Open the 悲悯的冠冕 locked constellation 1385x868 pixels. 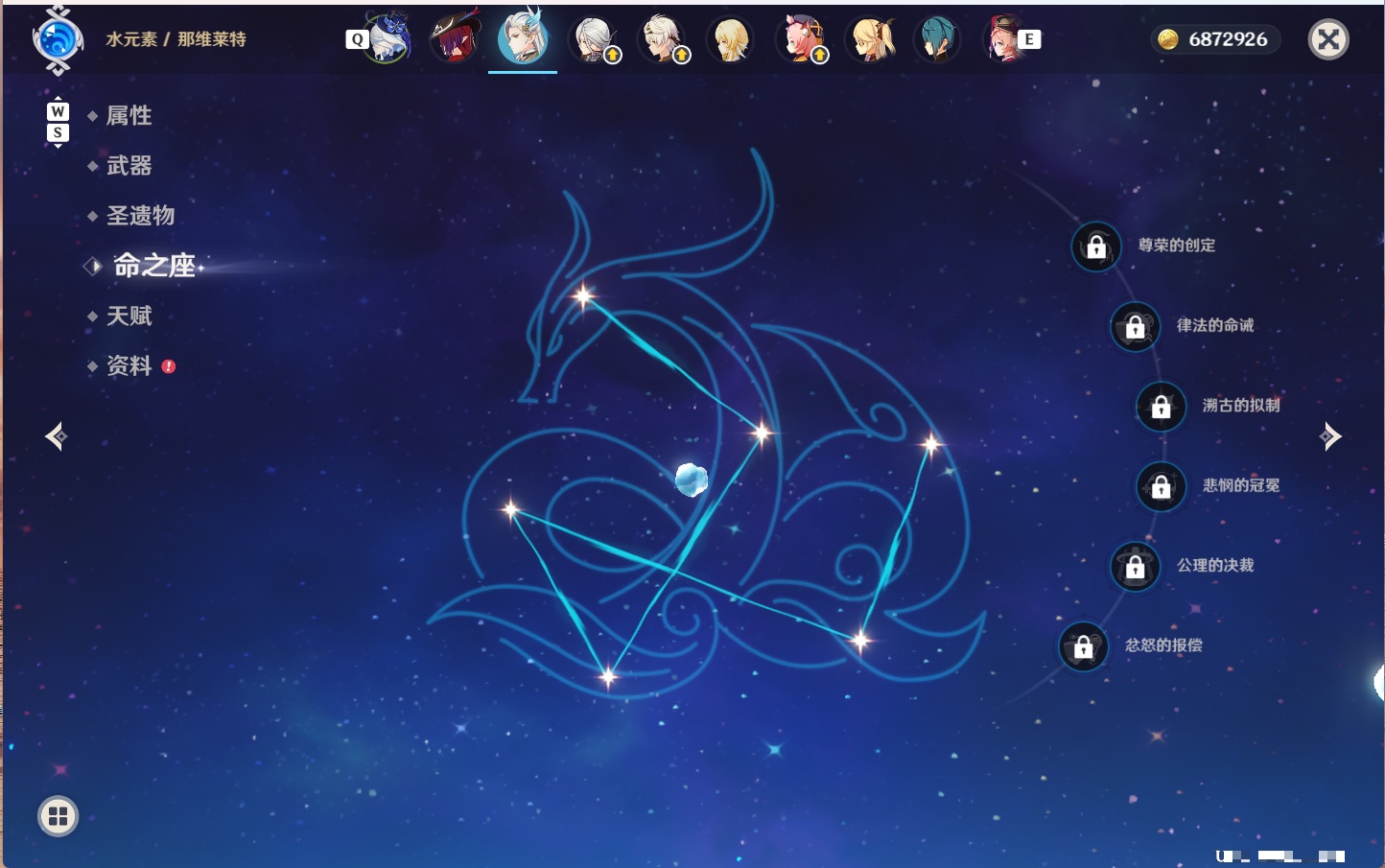(1162, 486)
